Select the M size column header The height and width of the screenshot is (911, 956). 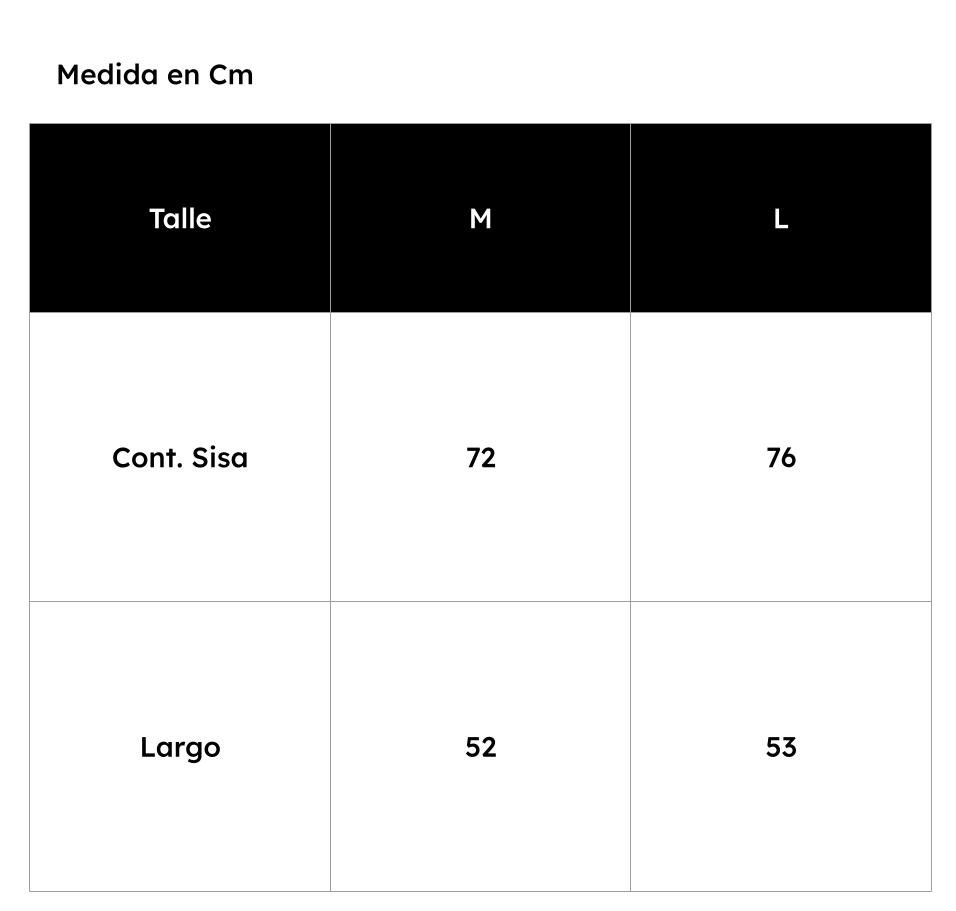[x=480, y=218]
